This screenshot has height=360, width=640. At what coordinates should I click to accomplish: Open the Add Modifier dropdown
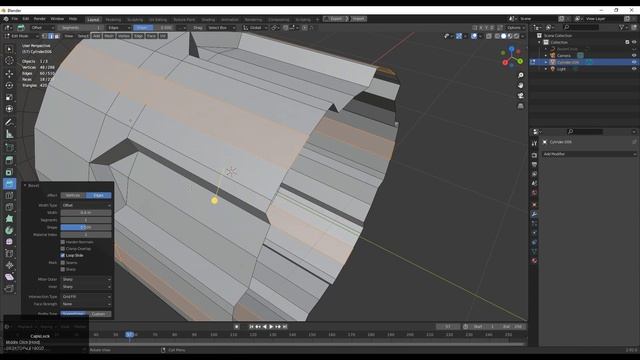pyautogui.click(x=589, y=154)
